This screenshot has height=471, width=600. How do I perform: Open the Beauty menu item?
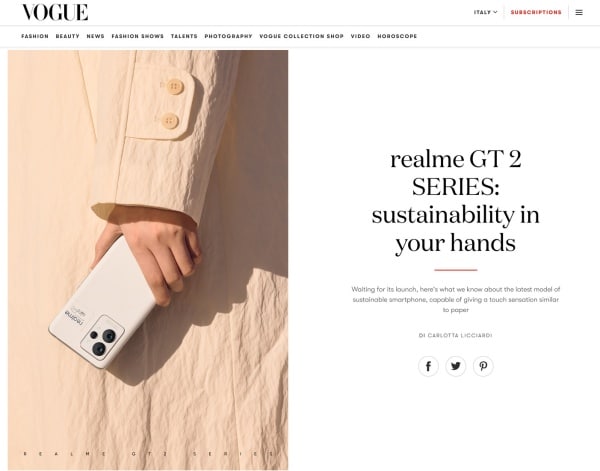coord(67,36)
